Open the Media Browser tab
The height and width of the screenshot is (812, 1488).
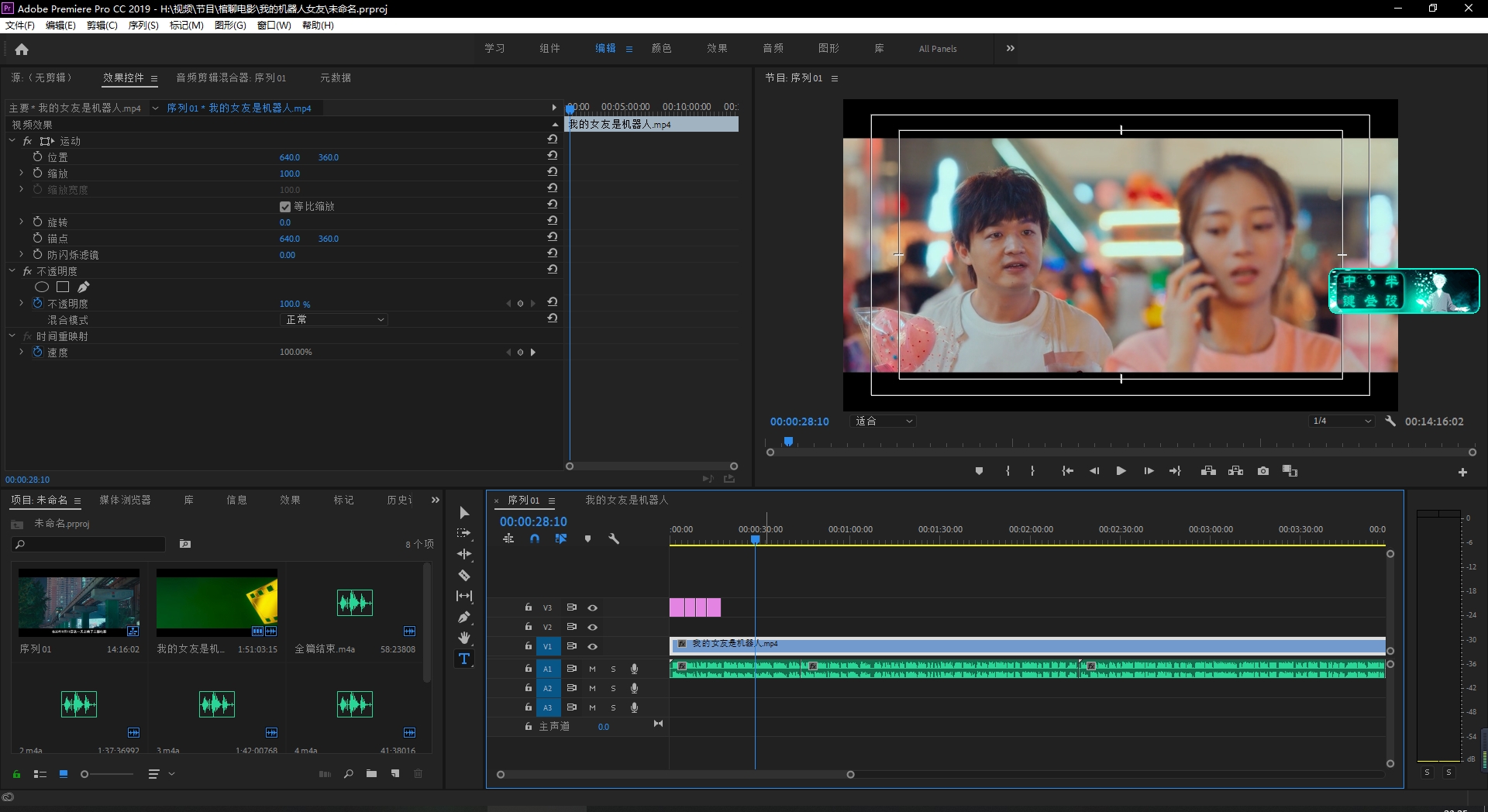tap(125, 500)
